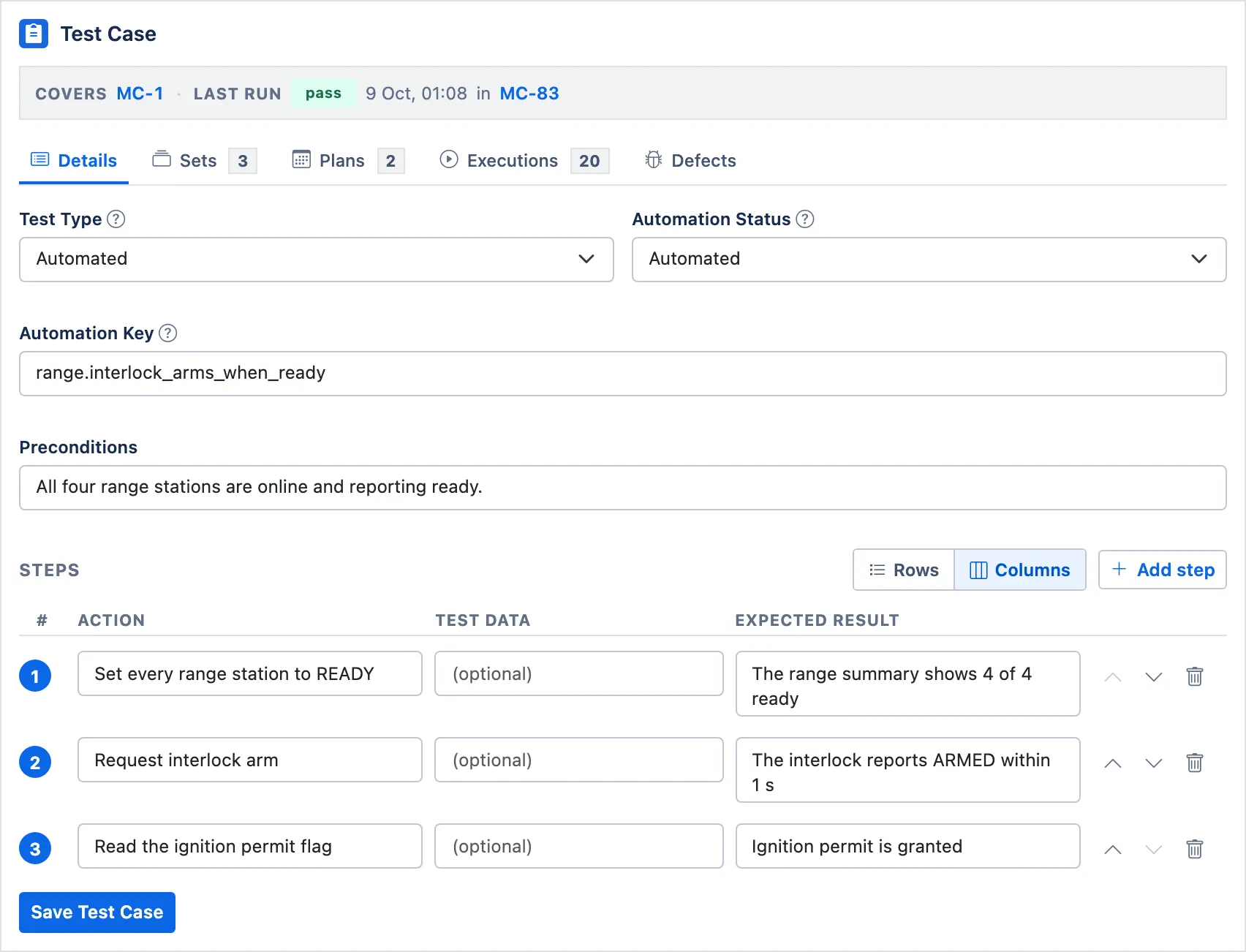This screenshot has height=952, width=1246.
Task: Open the Plans tab
Action: click(348, 160)
